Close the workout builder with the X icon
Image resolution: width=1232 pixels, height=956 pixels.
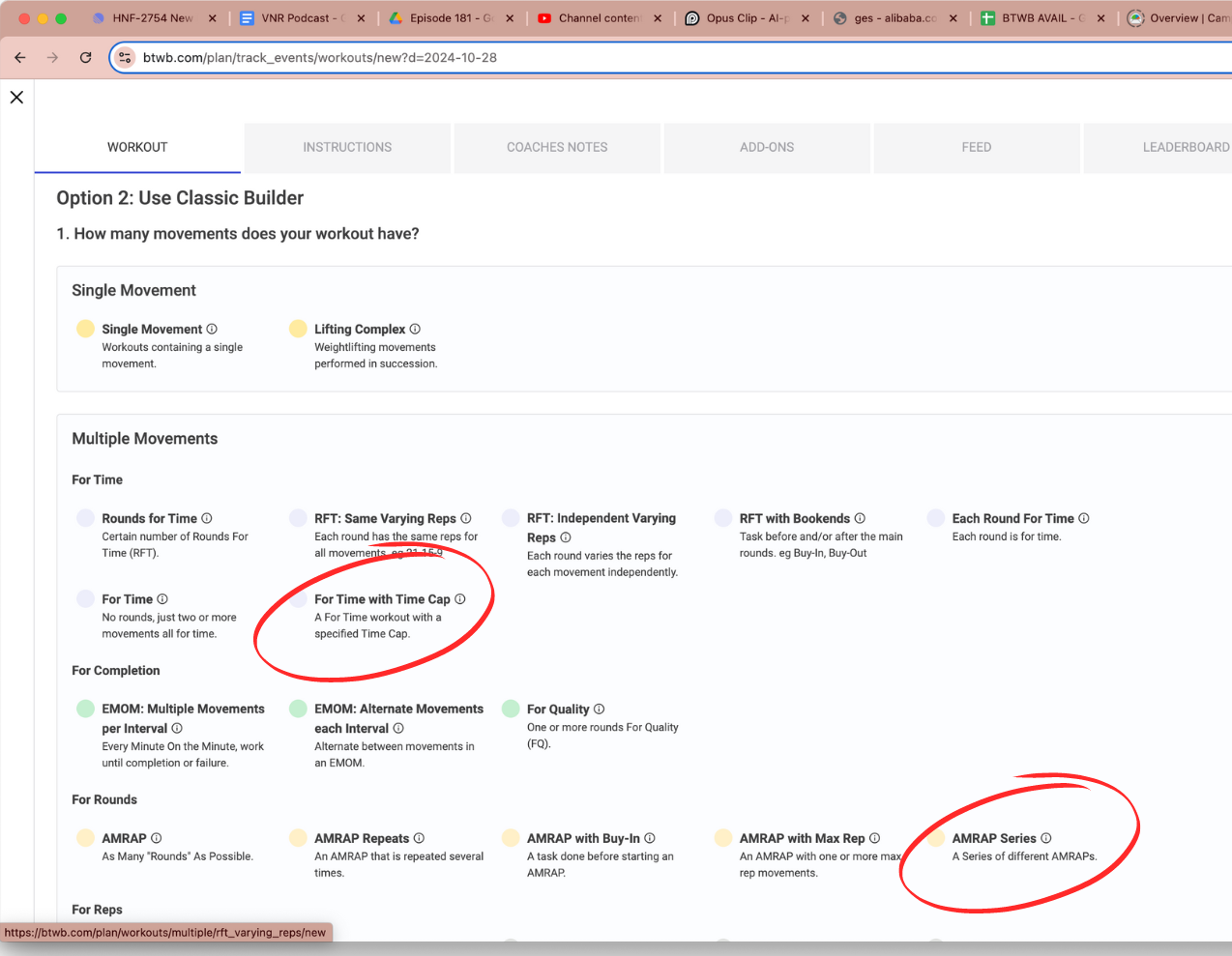(16, 97)
